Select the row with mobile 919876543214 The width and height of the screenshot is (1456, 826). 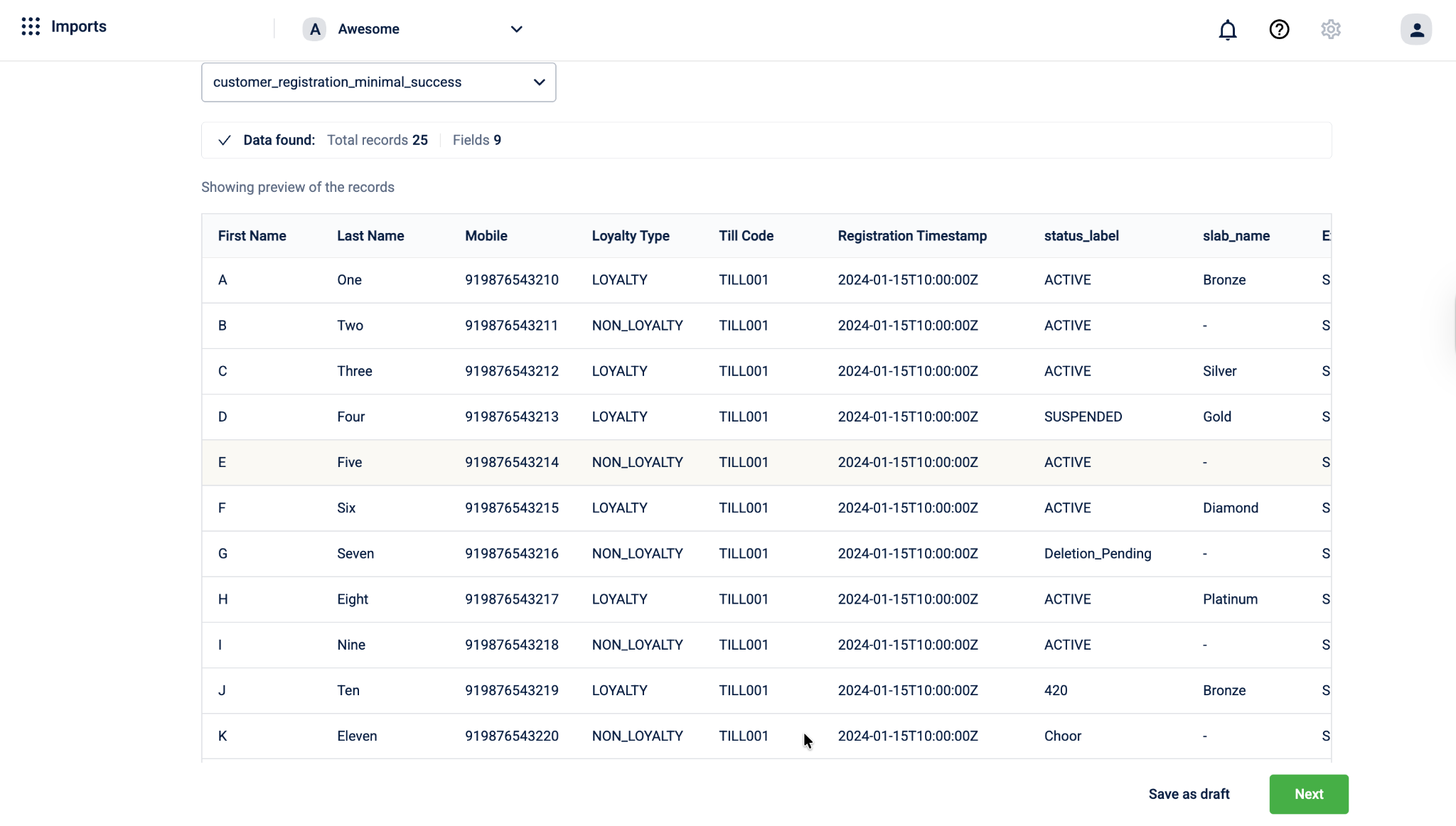pos(512,463)
